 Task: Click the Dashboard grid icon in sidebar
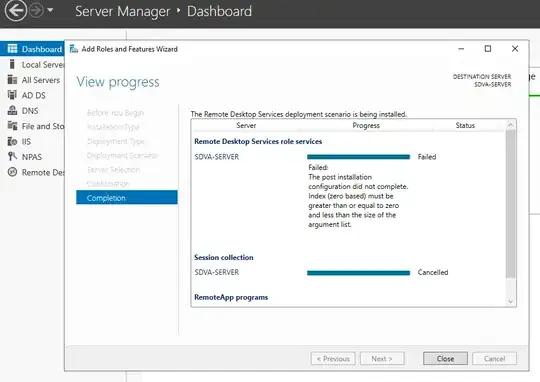pos(12,49)
